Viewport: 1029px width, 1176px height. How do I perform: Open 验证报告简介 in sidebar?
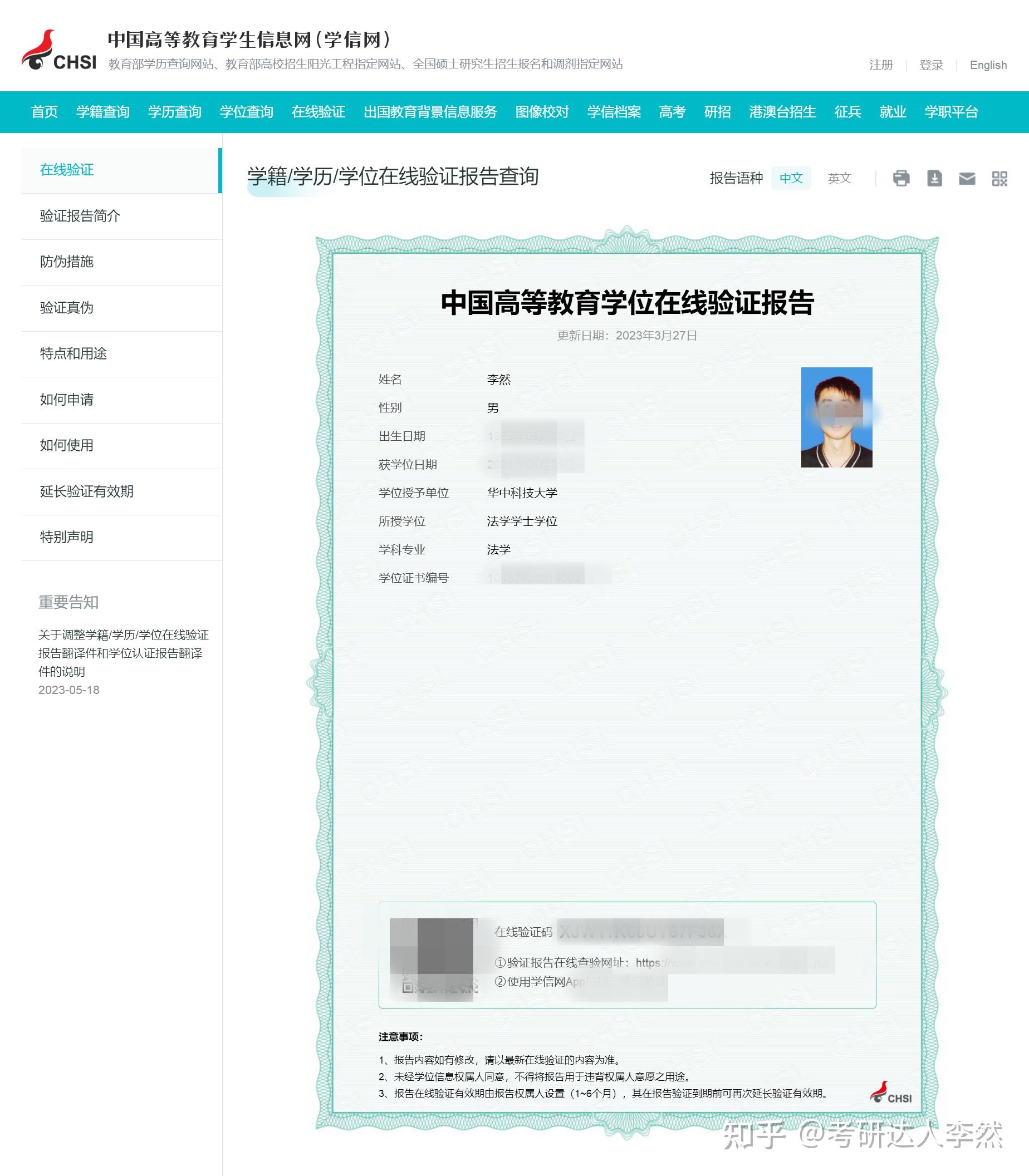tap(121, 216)
